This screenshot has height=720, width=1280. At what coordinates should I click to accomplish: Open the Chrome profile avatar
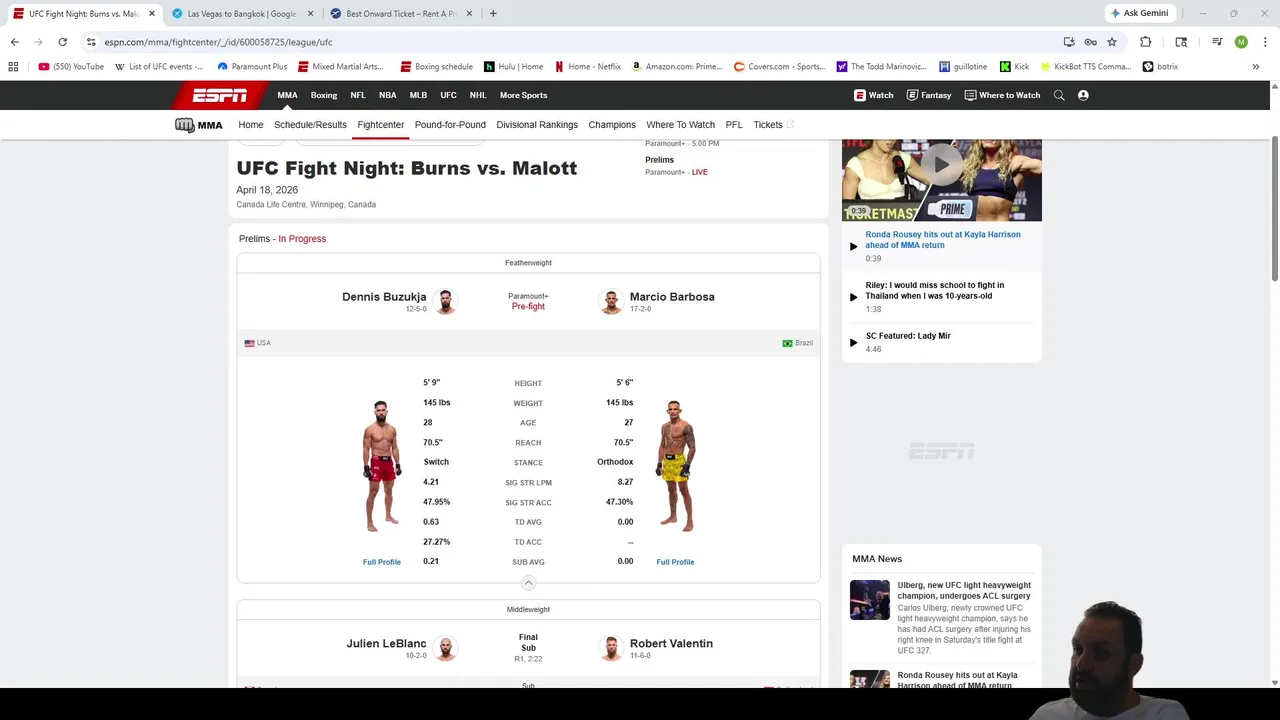(x=1241, y=42)
